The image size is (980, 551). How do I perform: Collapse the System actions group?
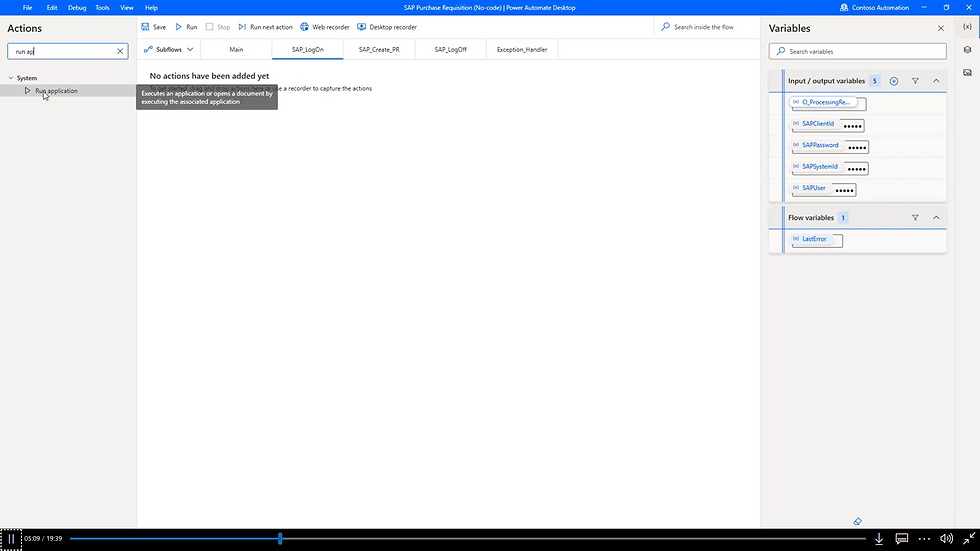click(x=11, y=78)
